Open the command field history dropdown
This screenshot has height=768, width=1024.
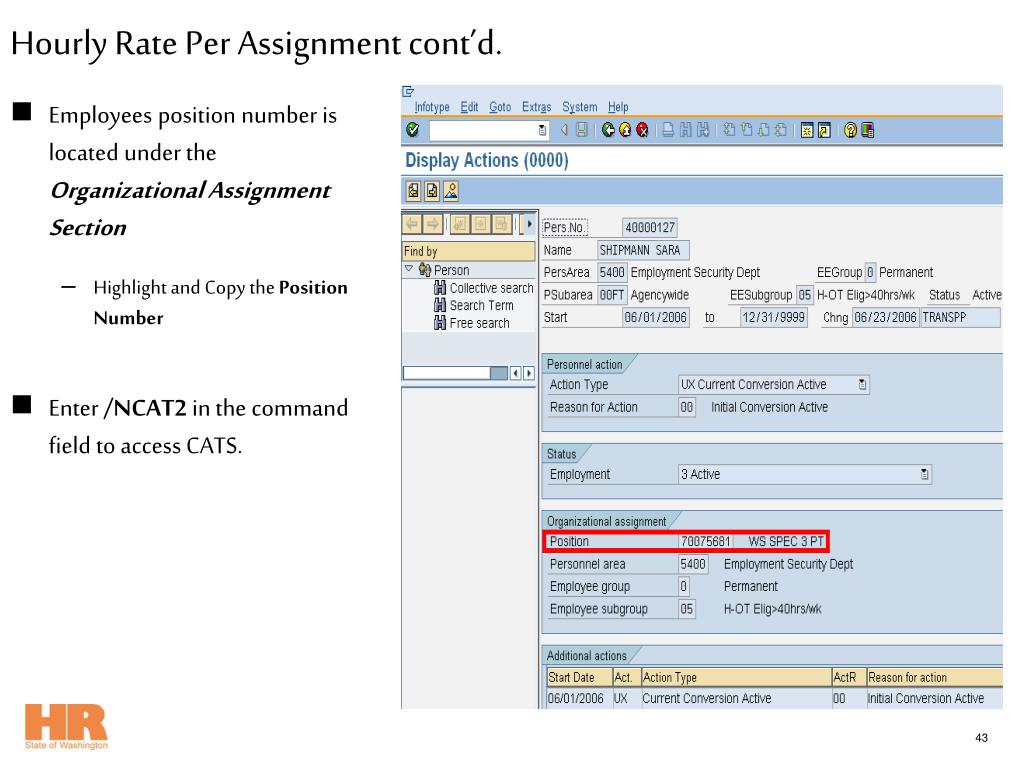542,131
